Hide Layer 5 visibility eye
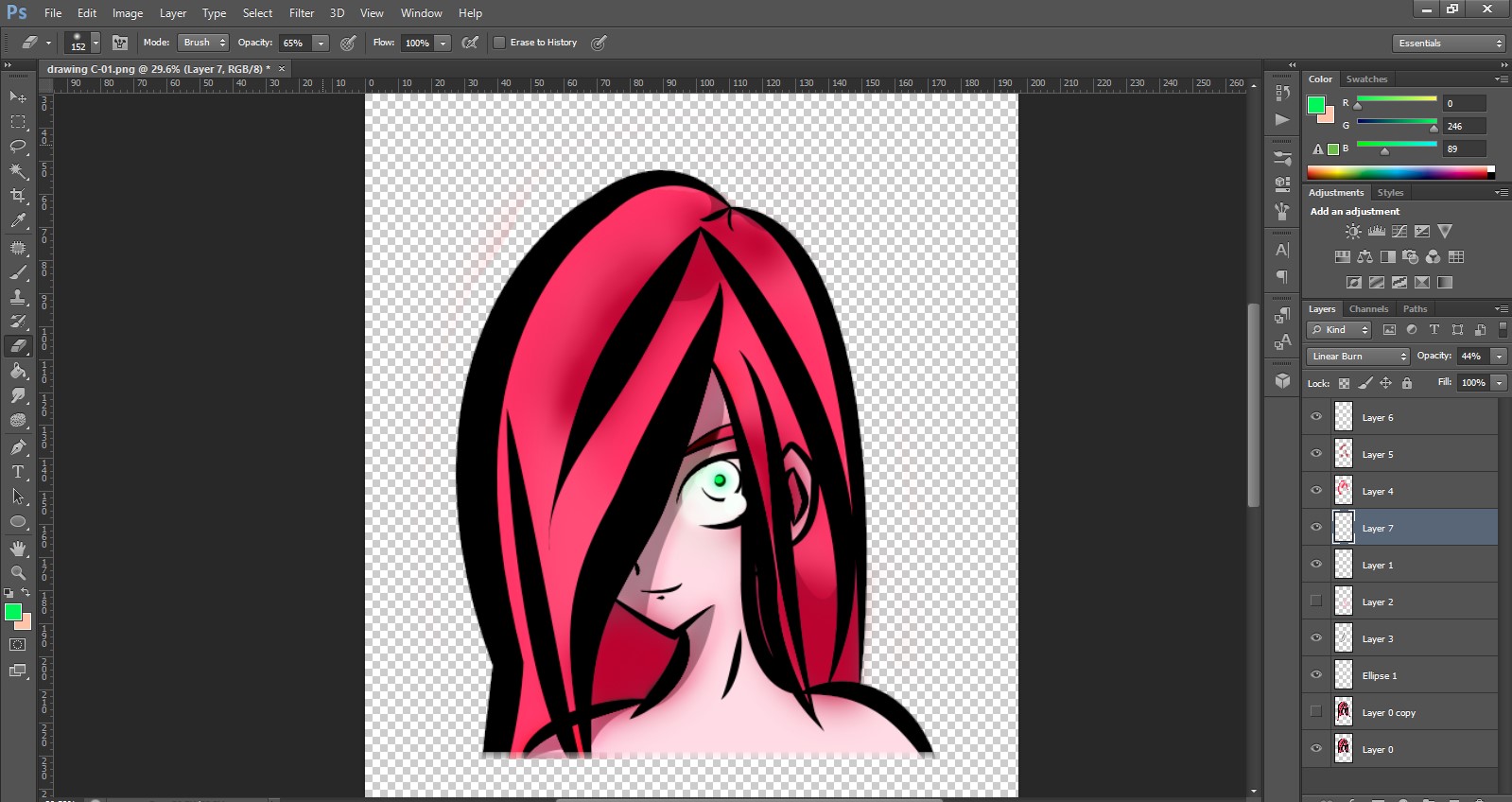 click(1316, 454)
